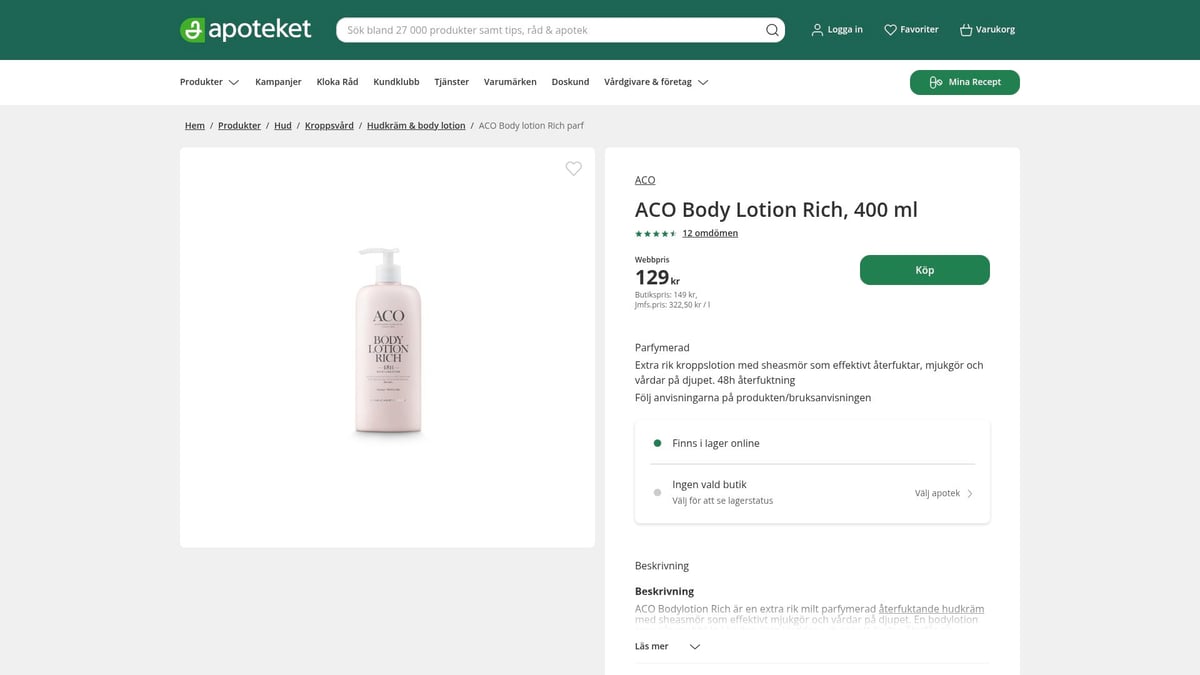
Task: Go to Hem breadcrumb
Action: click(194, 126)
